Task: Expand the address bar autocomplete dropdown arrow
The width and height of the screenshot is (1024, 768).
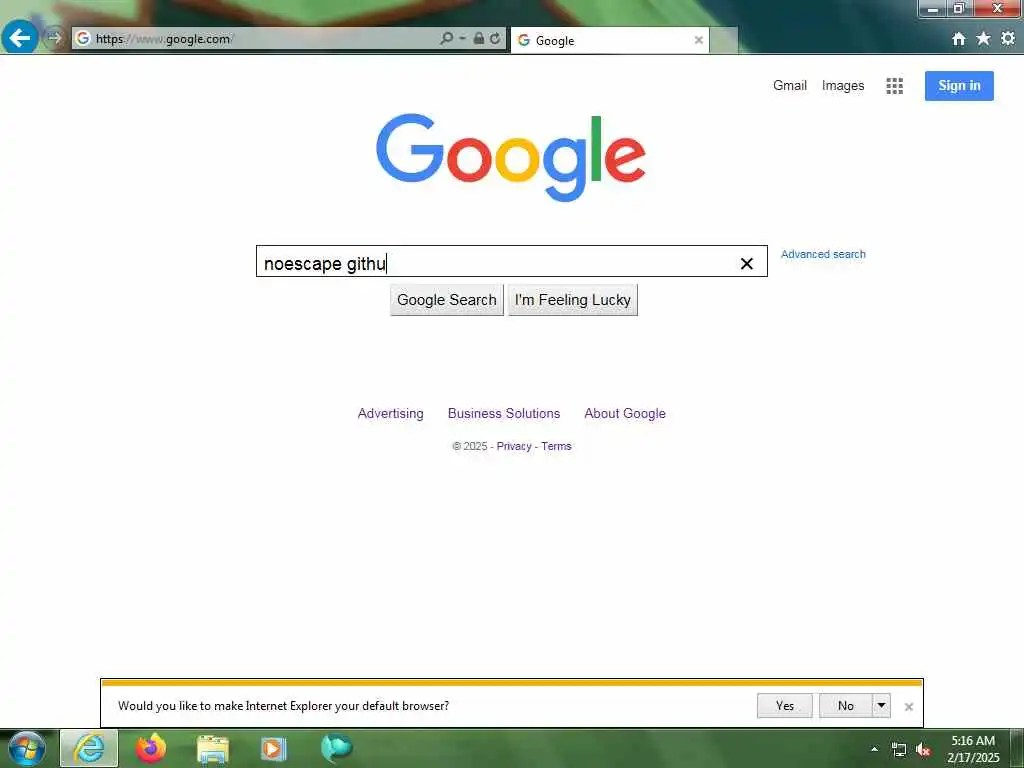Action: (x=462, y=39)
